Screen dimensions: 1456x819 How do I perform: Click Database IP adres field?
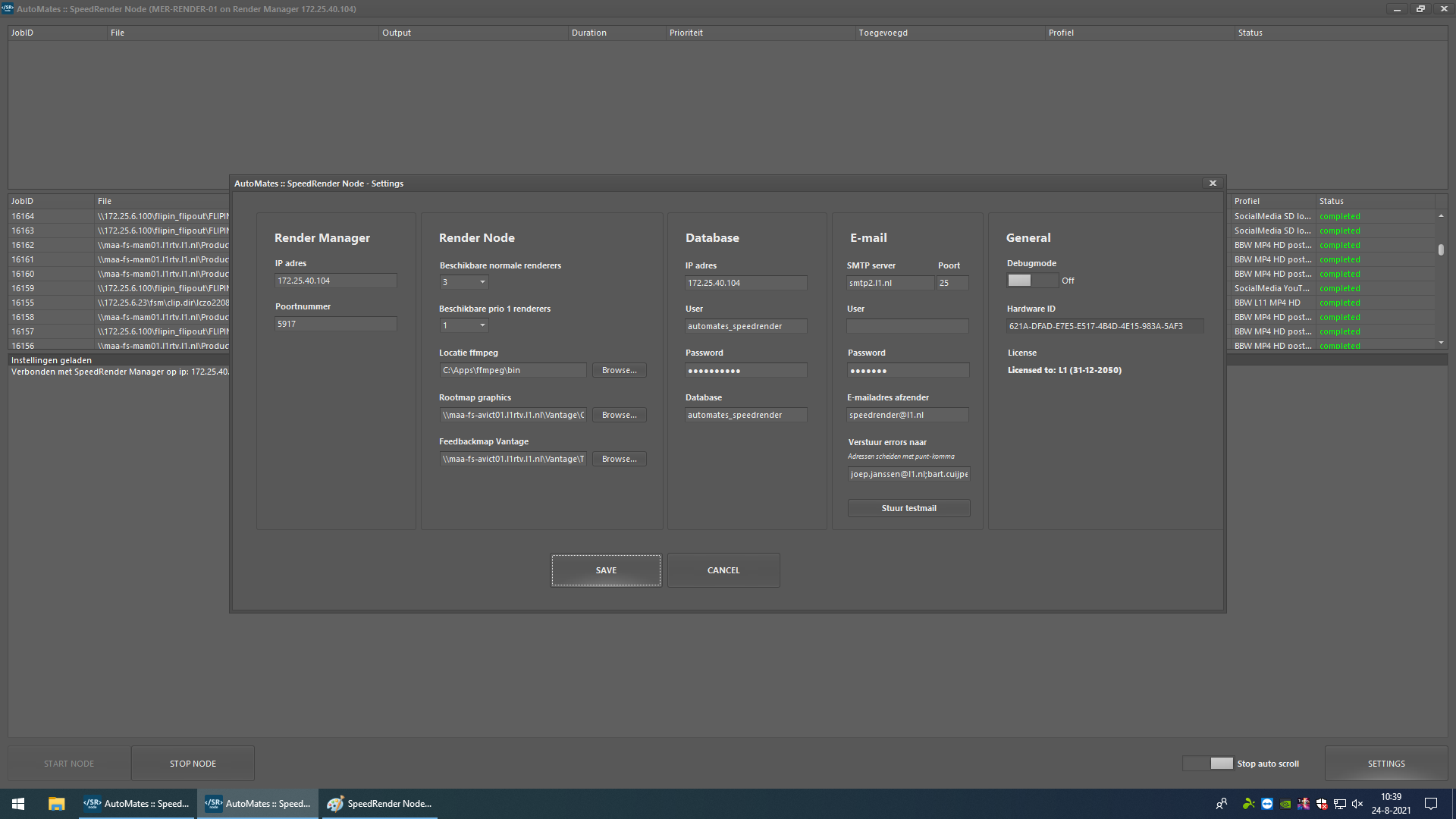click(746, 283)
